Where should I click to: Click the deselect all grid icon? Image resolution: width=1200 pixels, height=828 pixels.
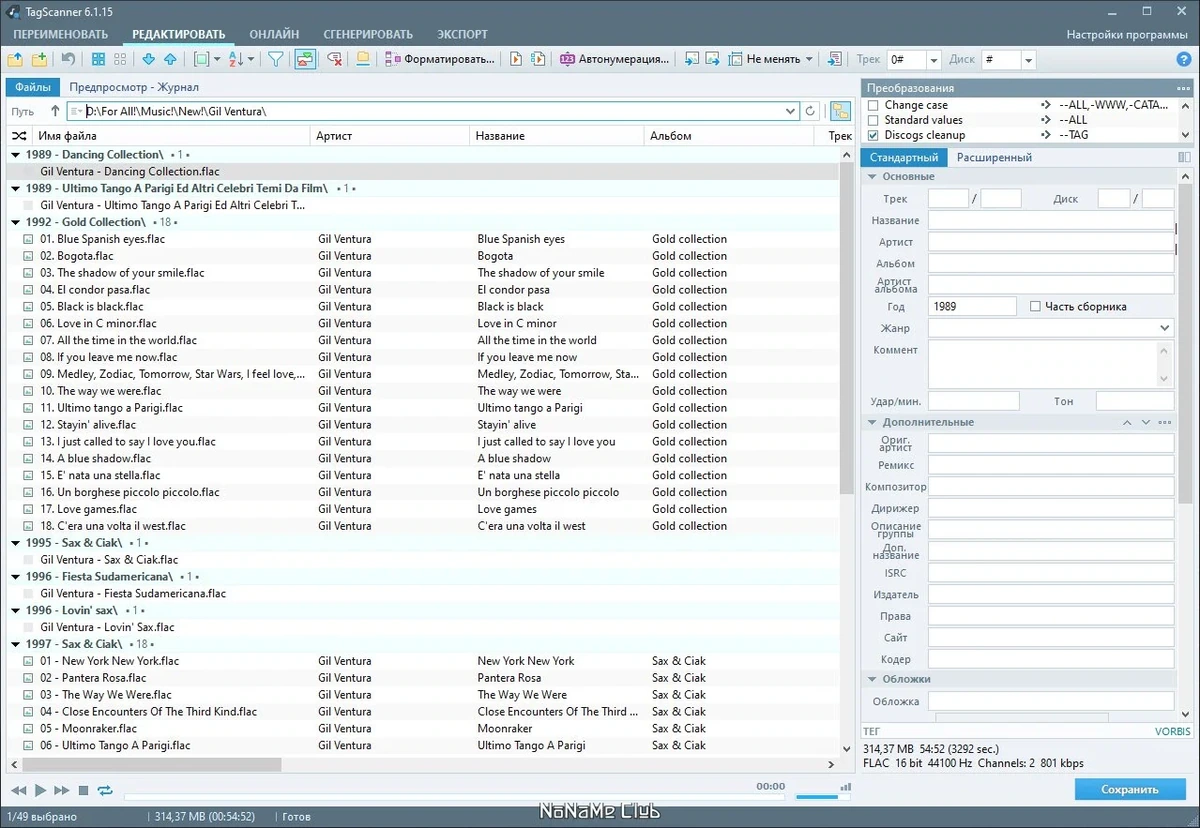pos(120,59)
